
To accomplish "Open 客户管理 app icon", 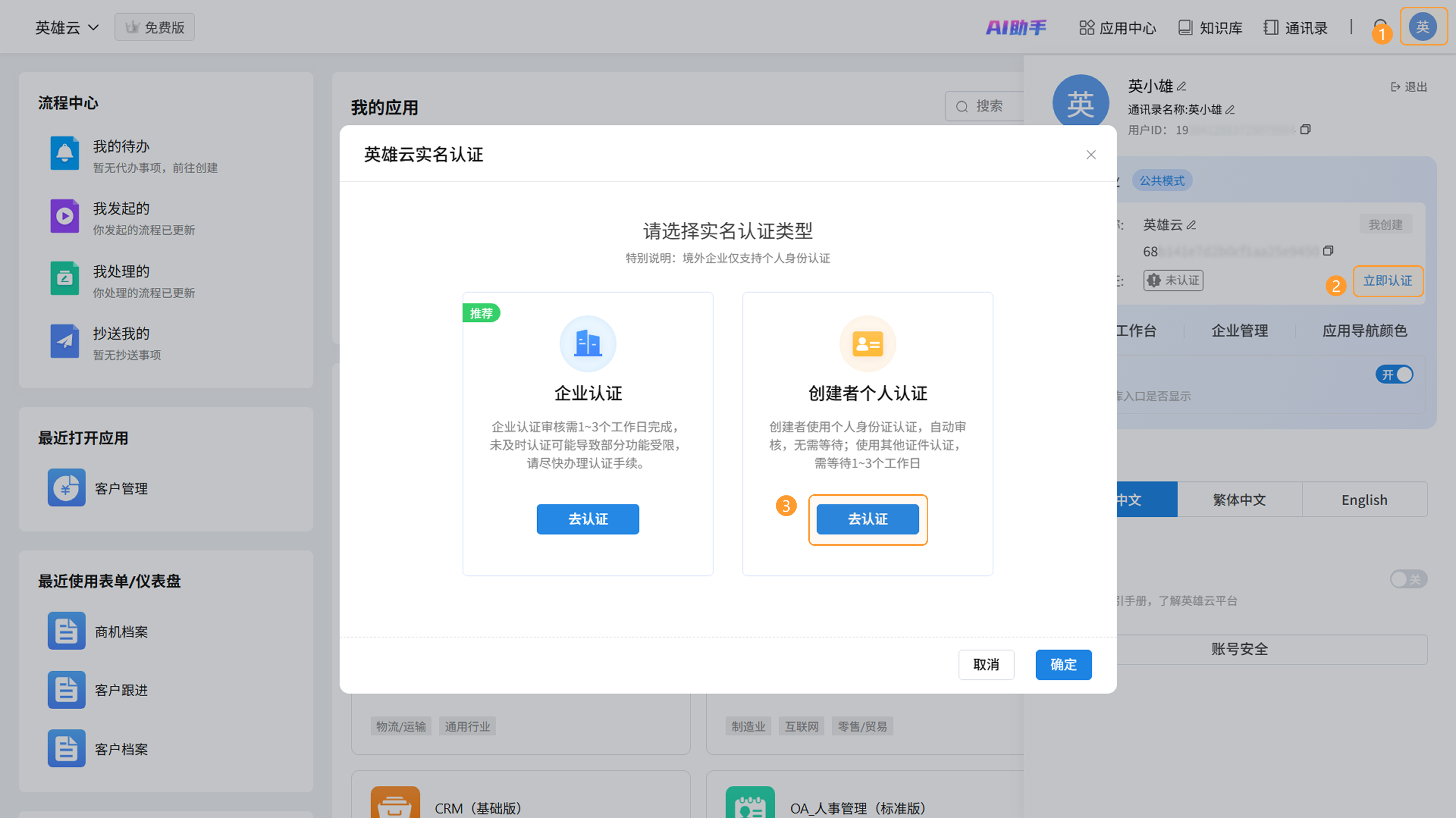I will point(66,487).
